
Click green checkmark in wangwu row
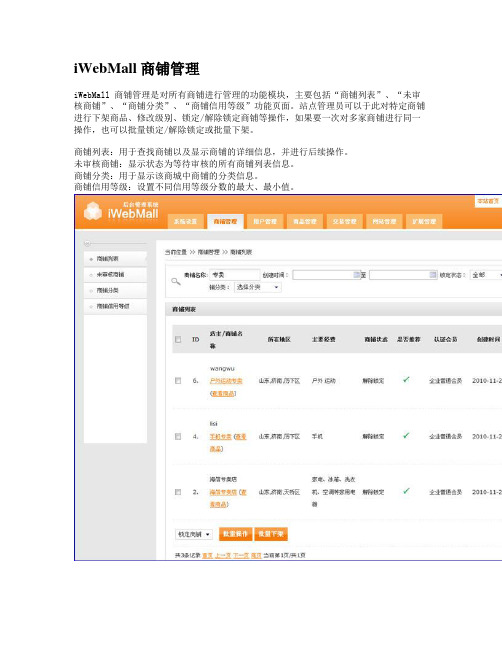[406, 380]
